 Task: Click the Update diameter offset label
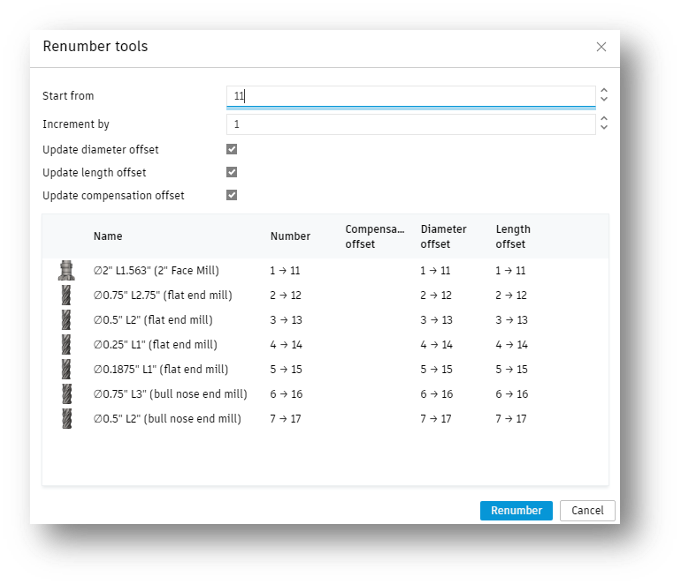[100, 150]
